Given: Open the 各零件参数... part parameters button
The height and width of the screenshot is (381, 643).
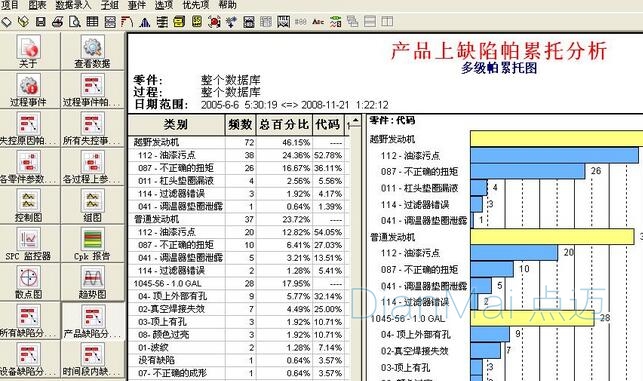Looking at the screenshot, I should (29, 167).
